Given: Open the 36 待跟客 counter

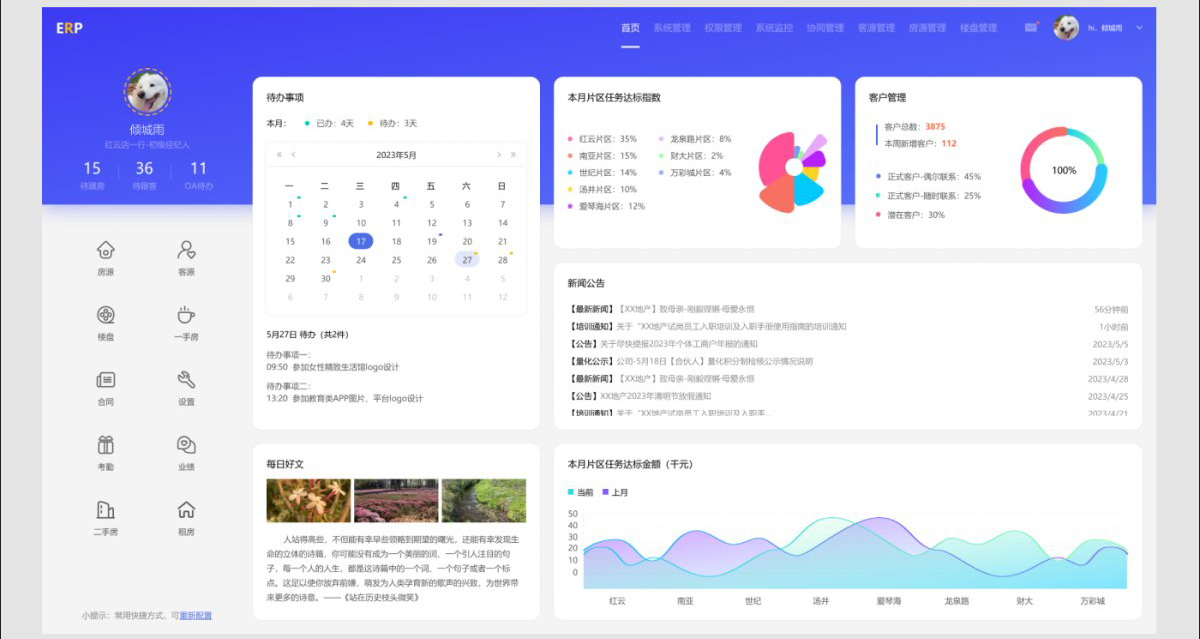Looking at the screenshot, I should [145, 174].
